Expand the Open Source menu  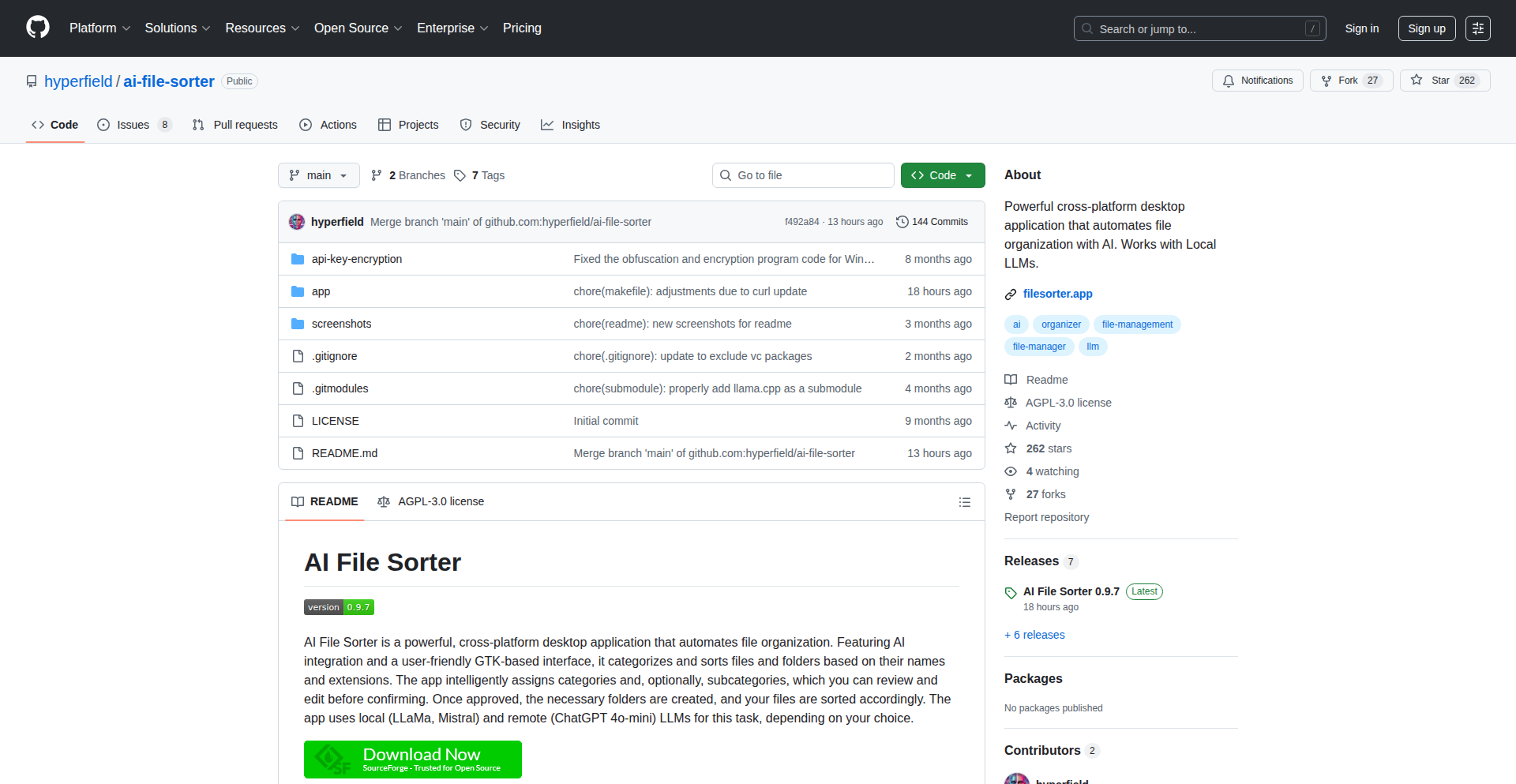point(358,28)
